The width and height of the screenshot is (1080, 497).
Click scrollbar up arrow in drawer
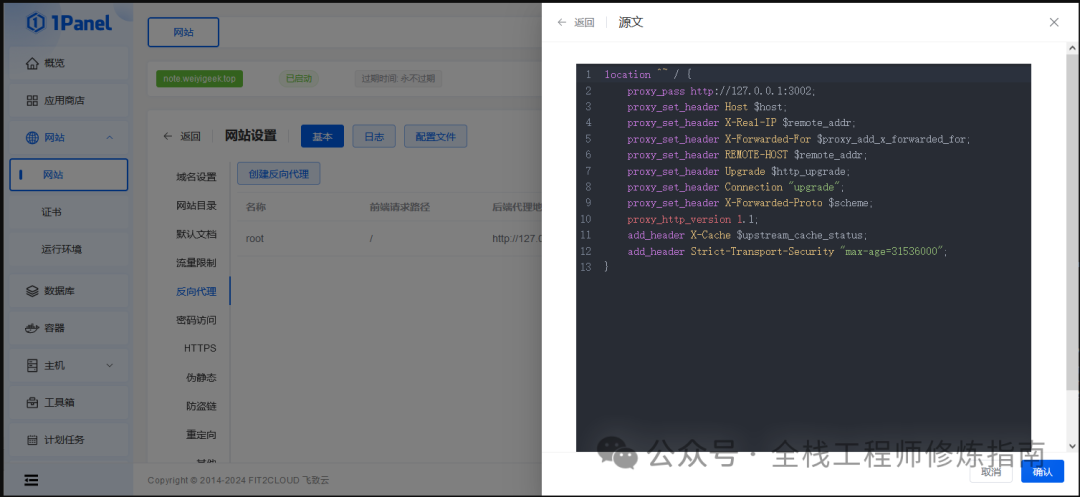point(1072,47)
